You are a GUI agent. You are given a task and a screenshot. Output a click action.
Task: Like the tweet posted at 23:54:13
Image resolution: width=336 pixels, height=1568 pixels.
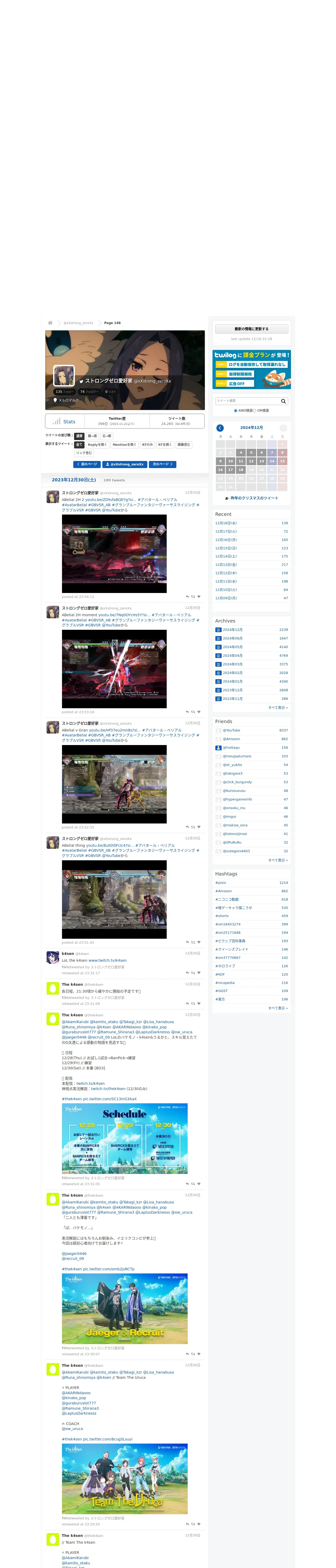[199, 597]
